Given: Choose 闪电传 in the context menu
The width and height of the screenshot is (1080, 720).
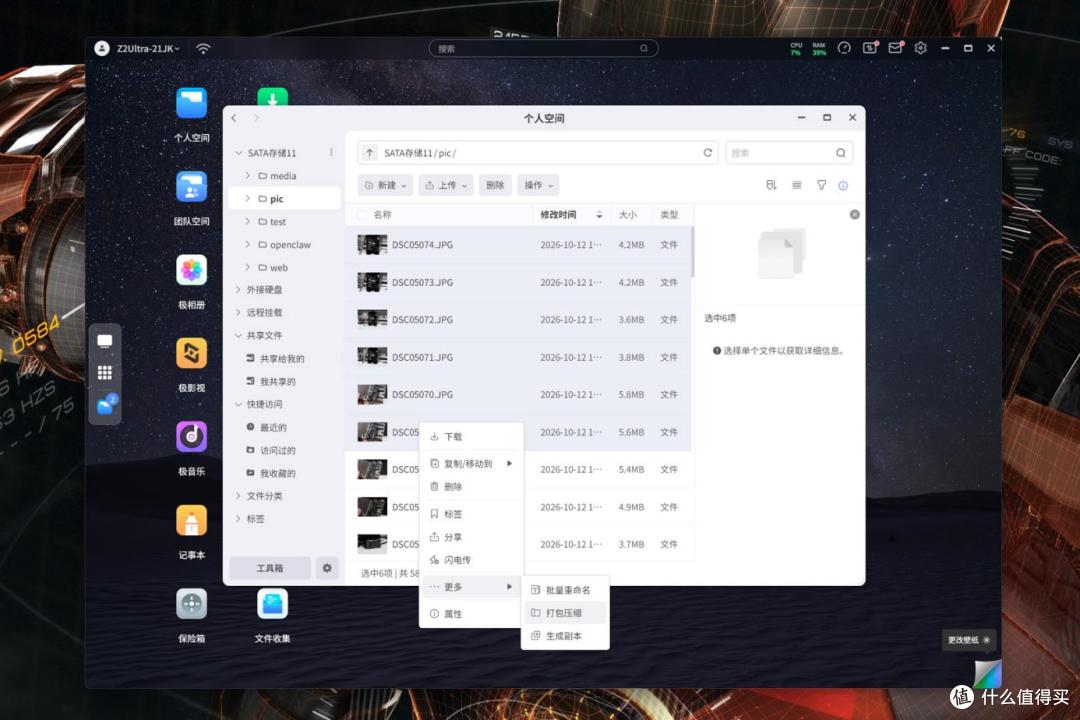Looking at the screenshot, I should (471, 560).
